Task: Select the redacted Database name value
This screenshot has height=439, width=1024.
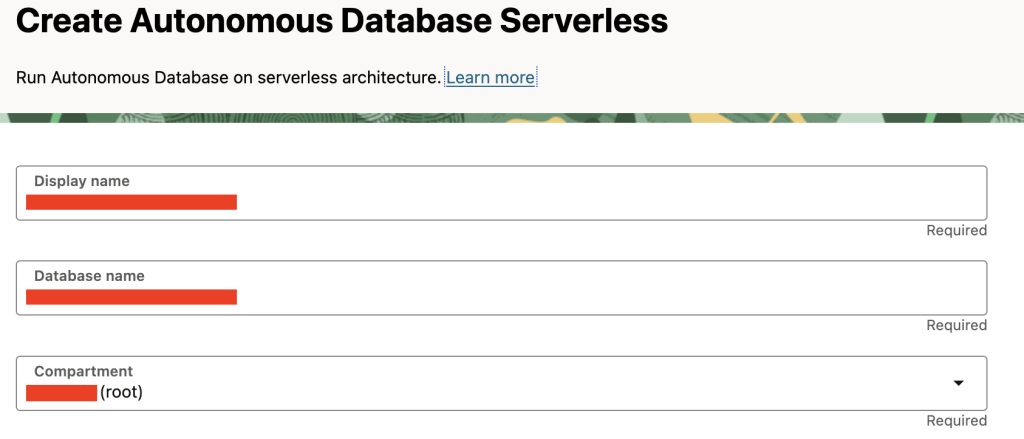Action: point(131,296)
